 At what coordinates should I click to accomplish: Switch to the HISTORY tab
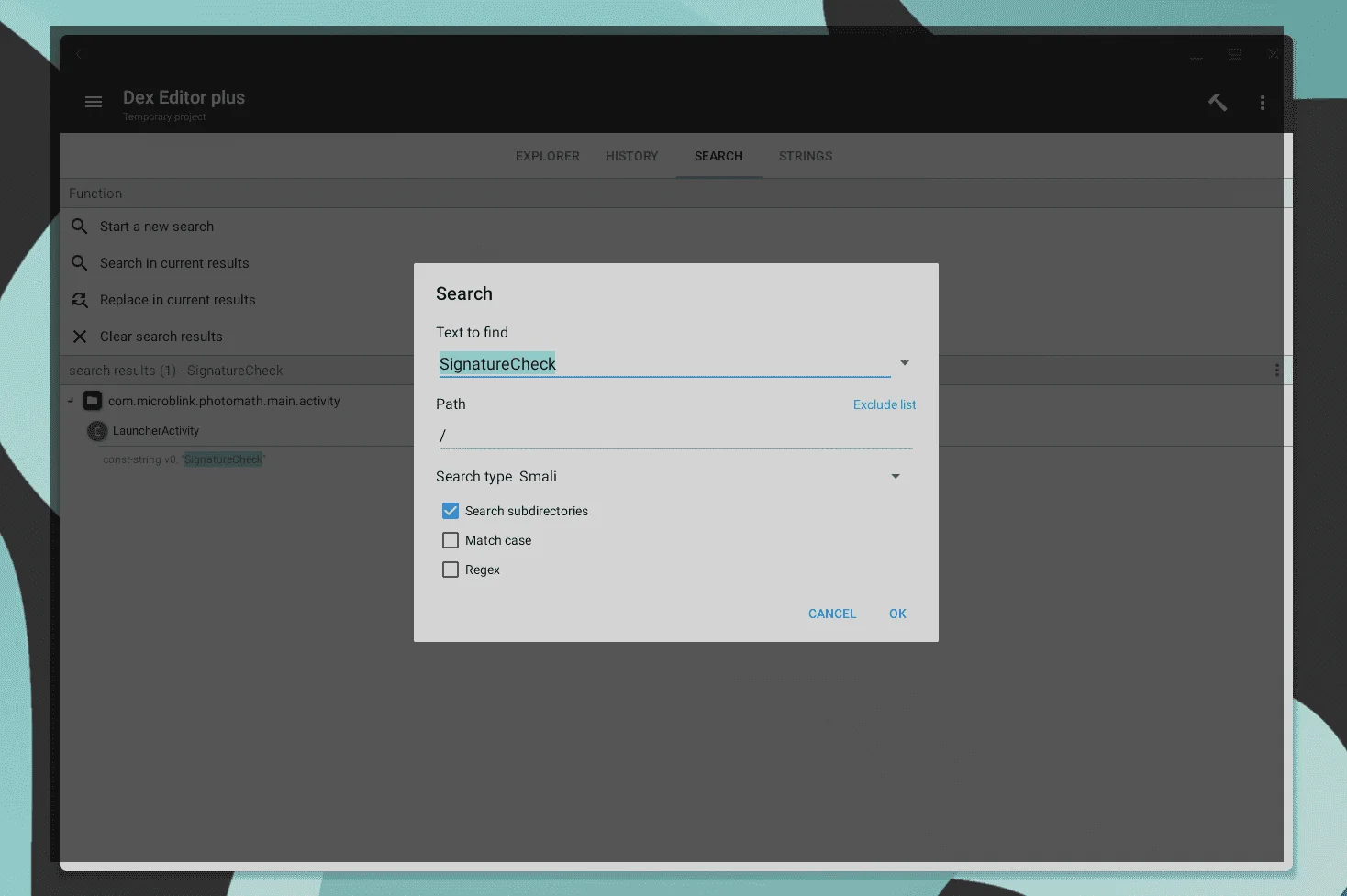point(632,156)
